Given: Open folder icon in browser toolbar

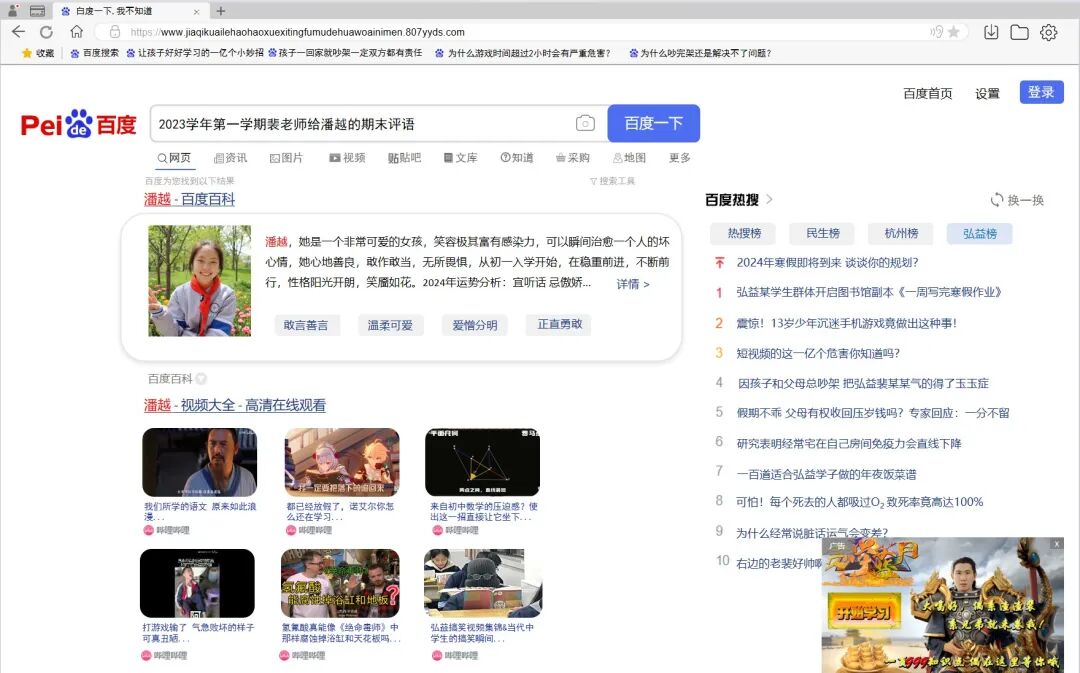Looking at the screenshot, I should tap(1019, 32).
